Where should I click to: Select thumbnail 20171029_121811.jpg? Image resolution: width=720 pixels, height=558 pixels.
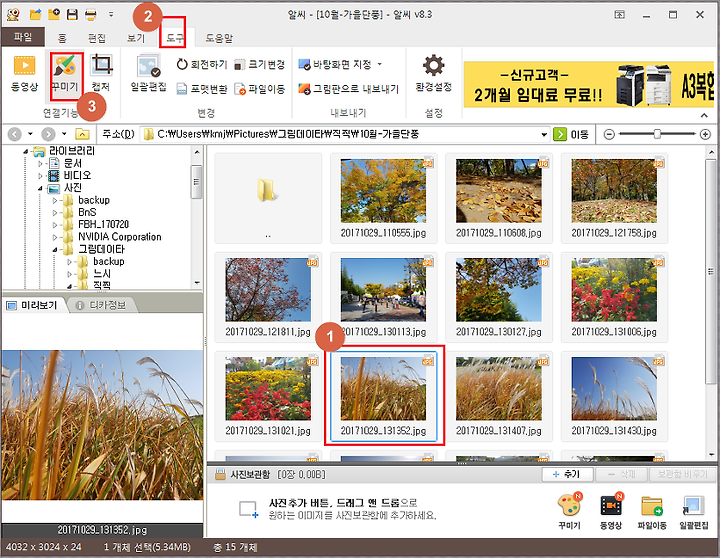[x=268, y=297]
